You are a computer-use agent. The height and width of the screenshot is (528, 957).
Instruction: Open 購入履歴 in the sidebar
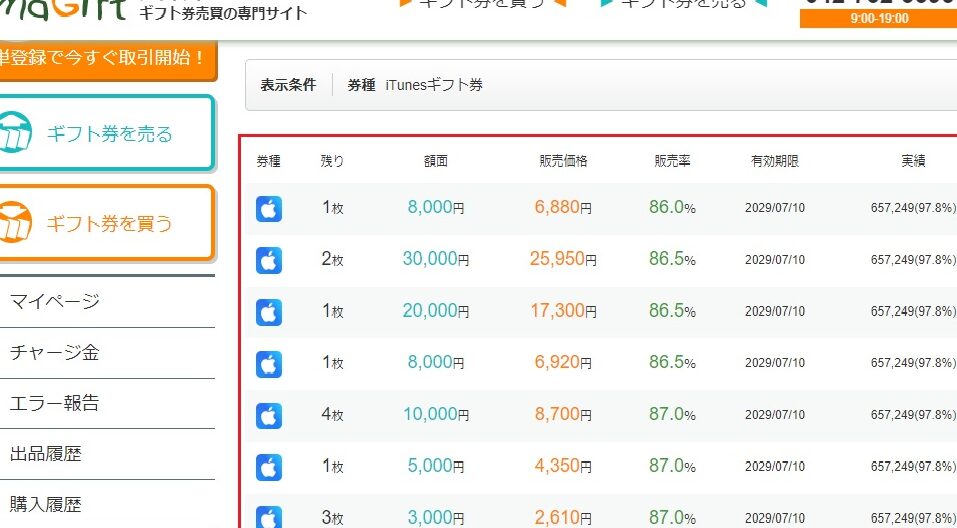coord(46,505)
